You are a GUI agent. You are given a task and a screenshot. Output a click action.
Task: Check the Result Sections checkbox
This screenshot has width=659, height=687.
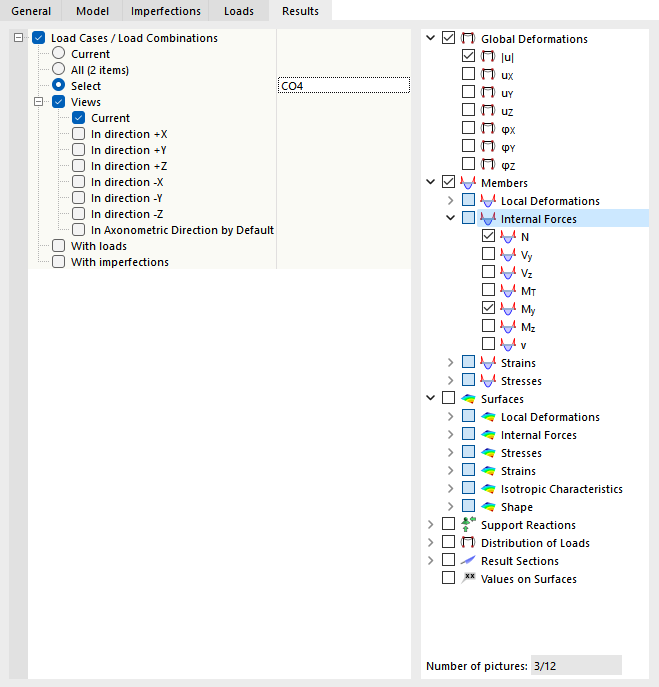pos(448,560)
